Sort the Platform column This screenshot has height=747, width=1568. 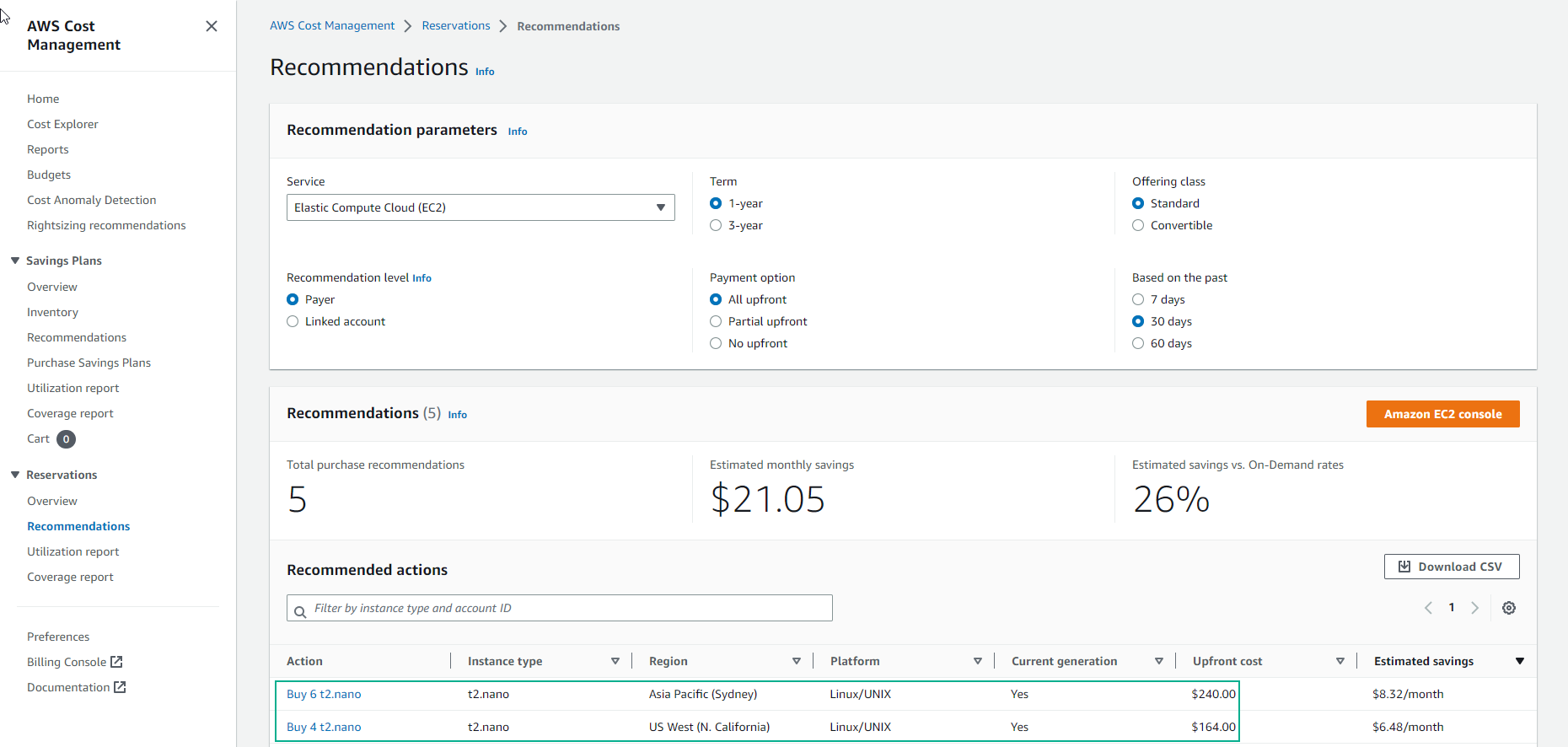pyautogui.click(x=978, y=661)
